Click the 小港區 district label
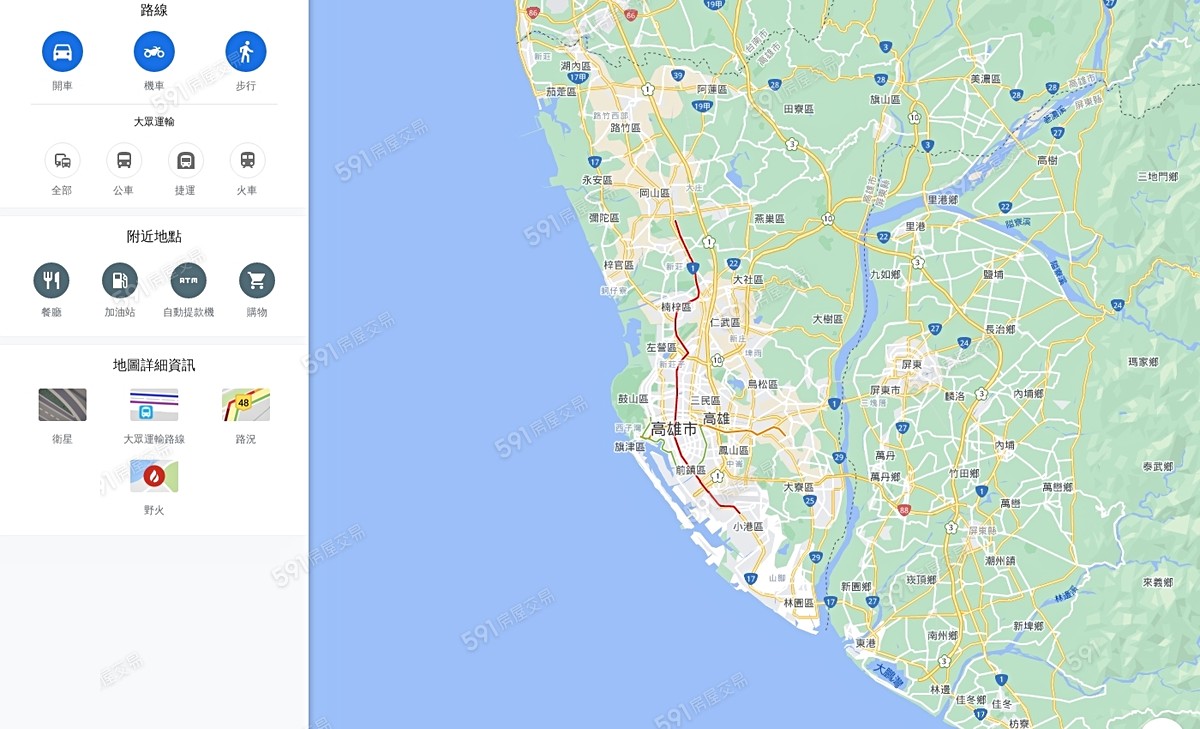The image size is (1200, 729). (x=748, y=526)
